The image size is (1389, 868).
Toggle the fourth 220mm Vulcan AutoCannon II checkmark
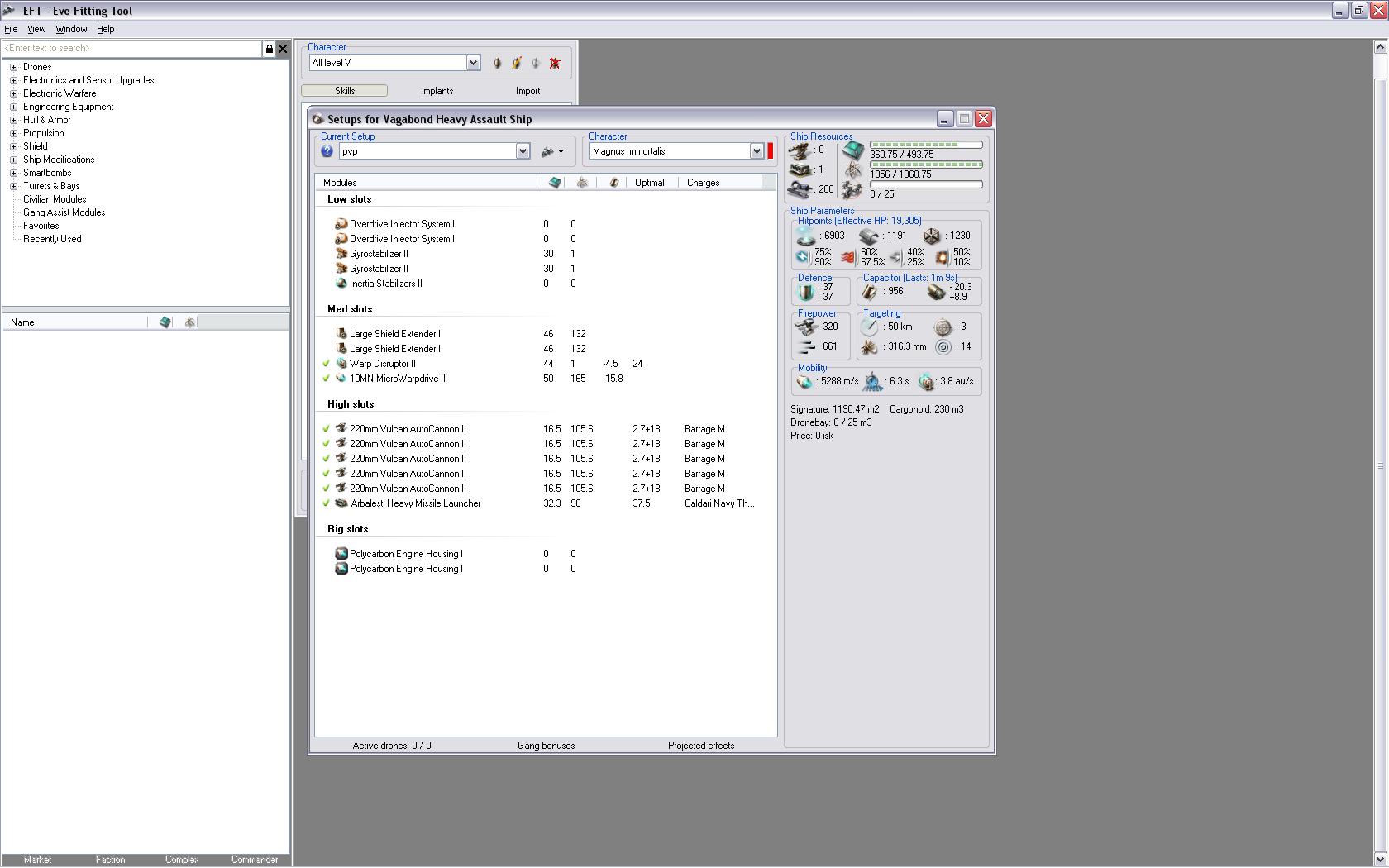(326, 474)
